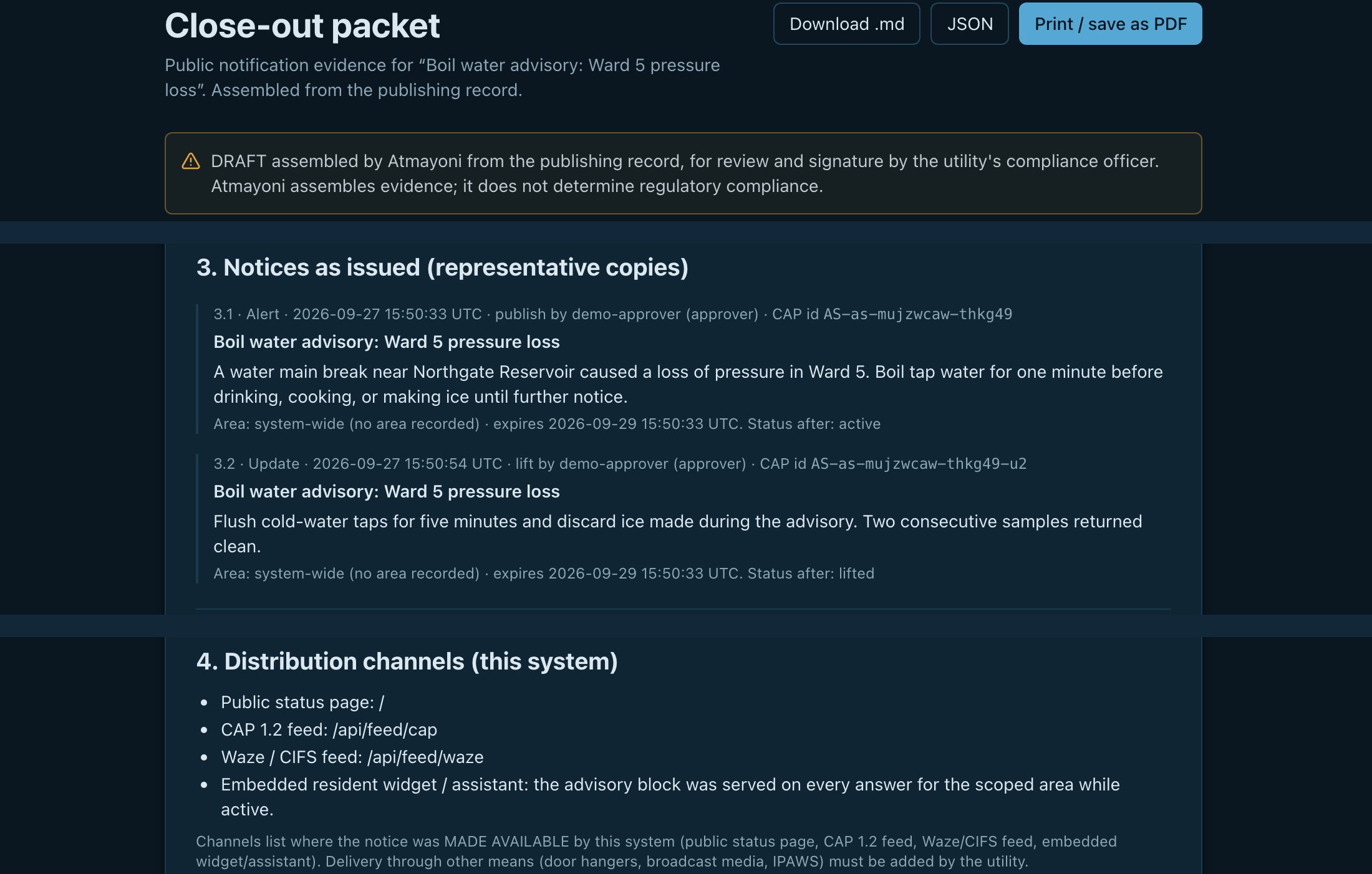Click the DRAFT assembled by Atmayoni notice
The image size is (1372, 874).
tap(683, 173)
